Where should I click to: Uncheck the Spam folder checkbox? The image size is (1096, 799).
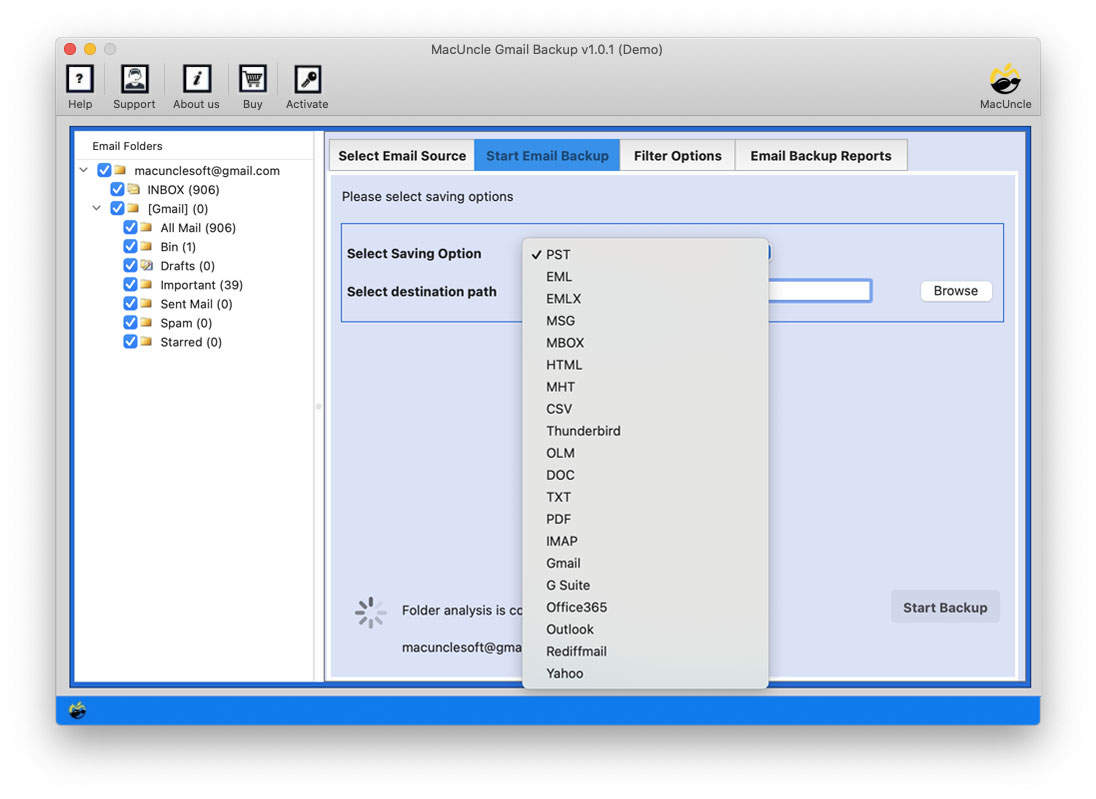pos(130,322)
